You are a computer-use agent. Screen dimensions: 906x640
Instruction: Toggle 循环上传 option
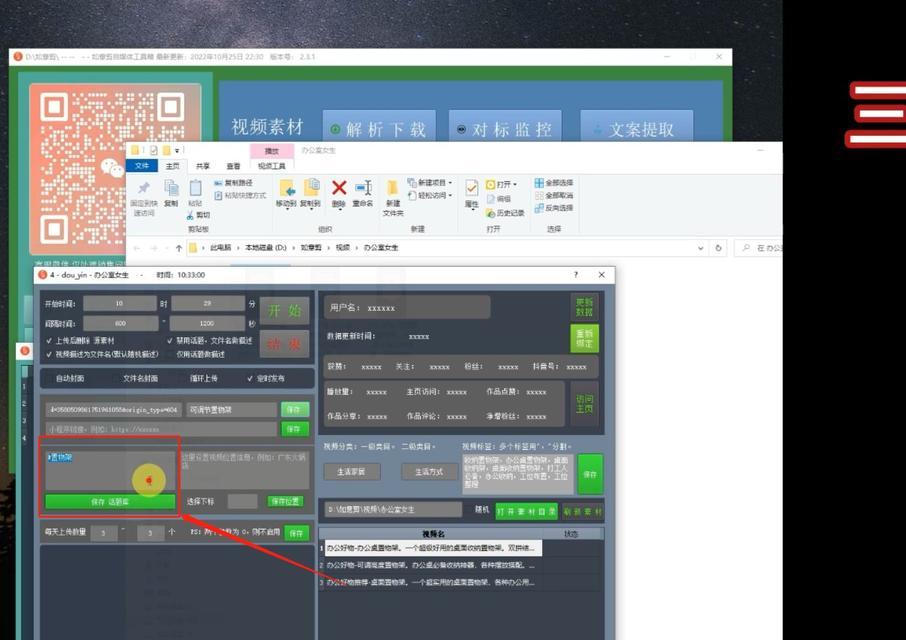pos(203,378)
